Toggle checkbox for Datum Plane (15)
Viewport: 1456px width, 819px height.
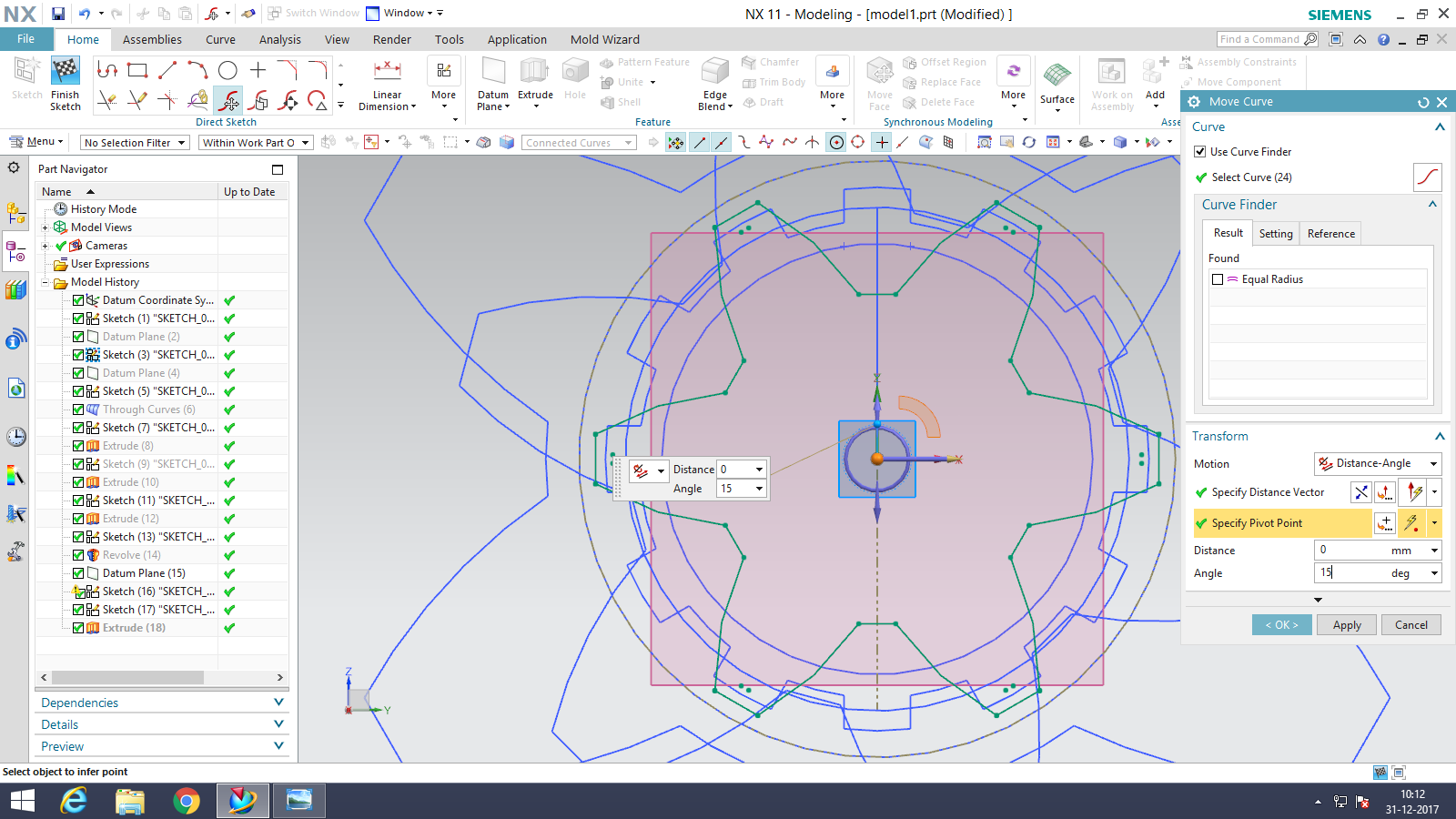[x=78, y=573]
